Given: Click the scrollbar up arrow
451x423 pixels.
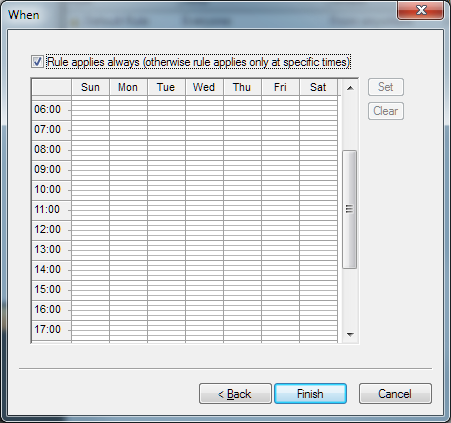Looking at the screenshot, I should [350, 88].
